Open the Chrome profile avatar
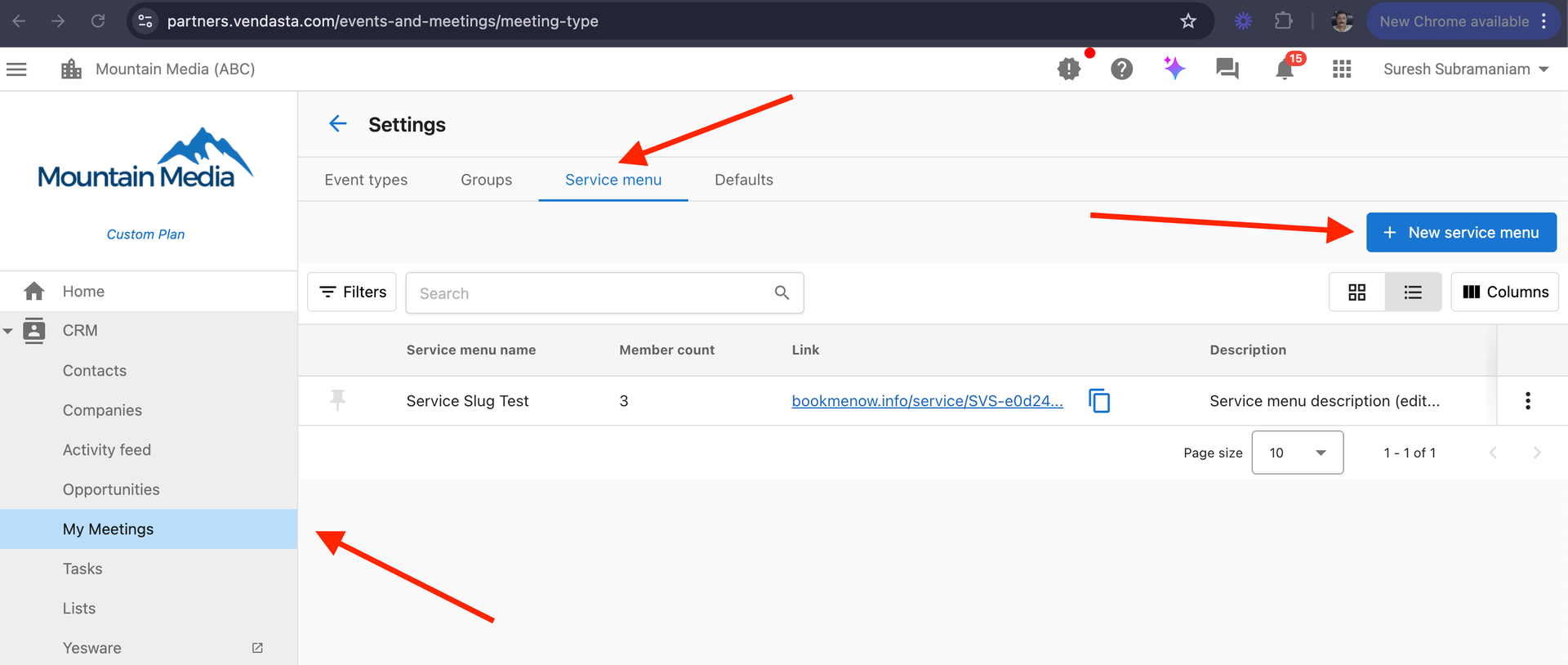The height and width of the screenshot is (665, 1568). click(1342, 21)
